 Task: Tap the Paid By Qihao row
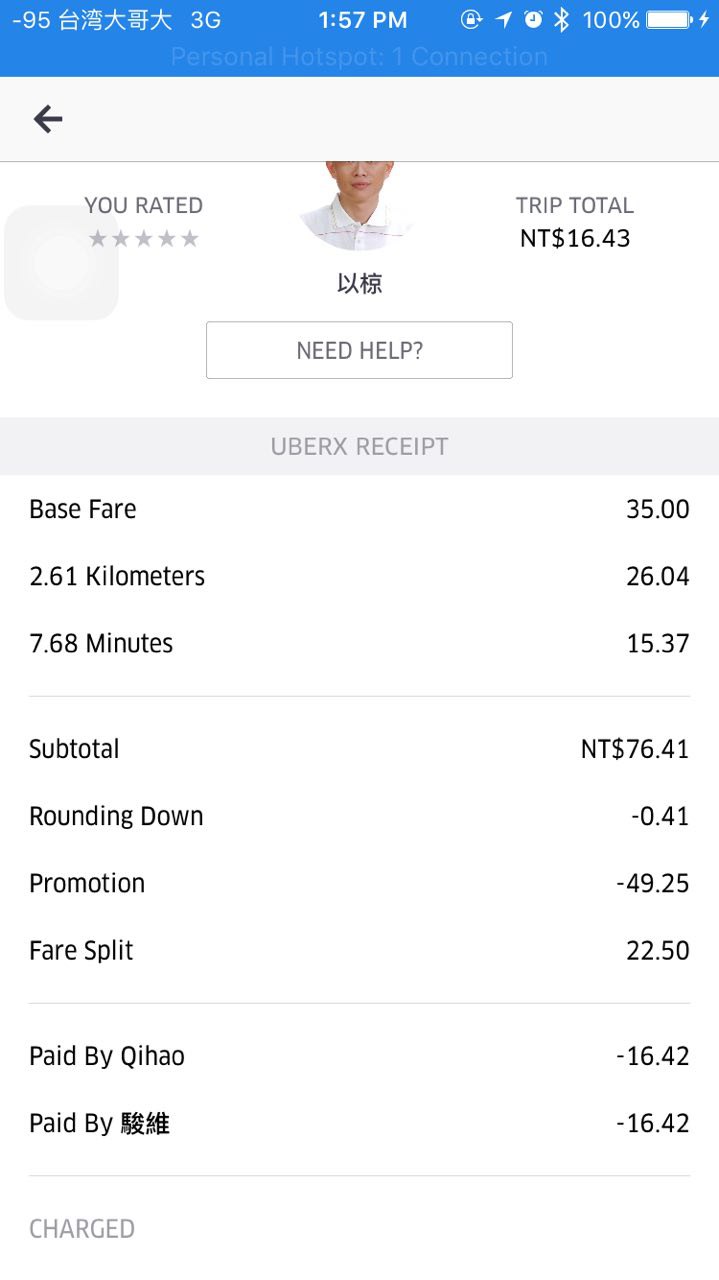359,1056
